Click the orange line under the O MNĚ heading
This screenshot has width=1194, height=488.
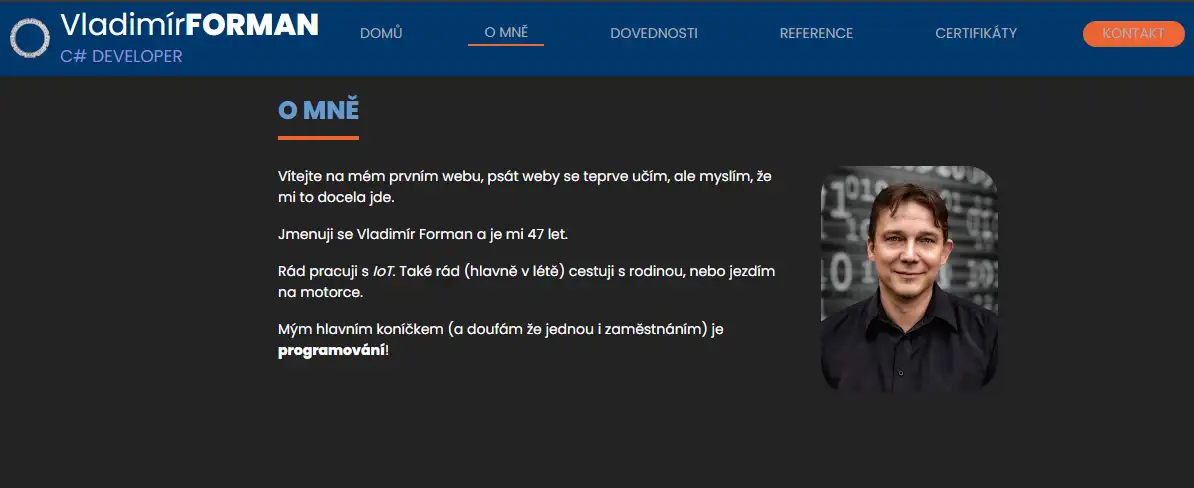(318, 137)
